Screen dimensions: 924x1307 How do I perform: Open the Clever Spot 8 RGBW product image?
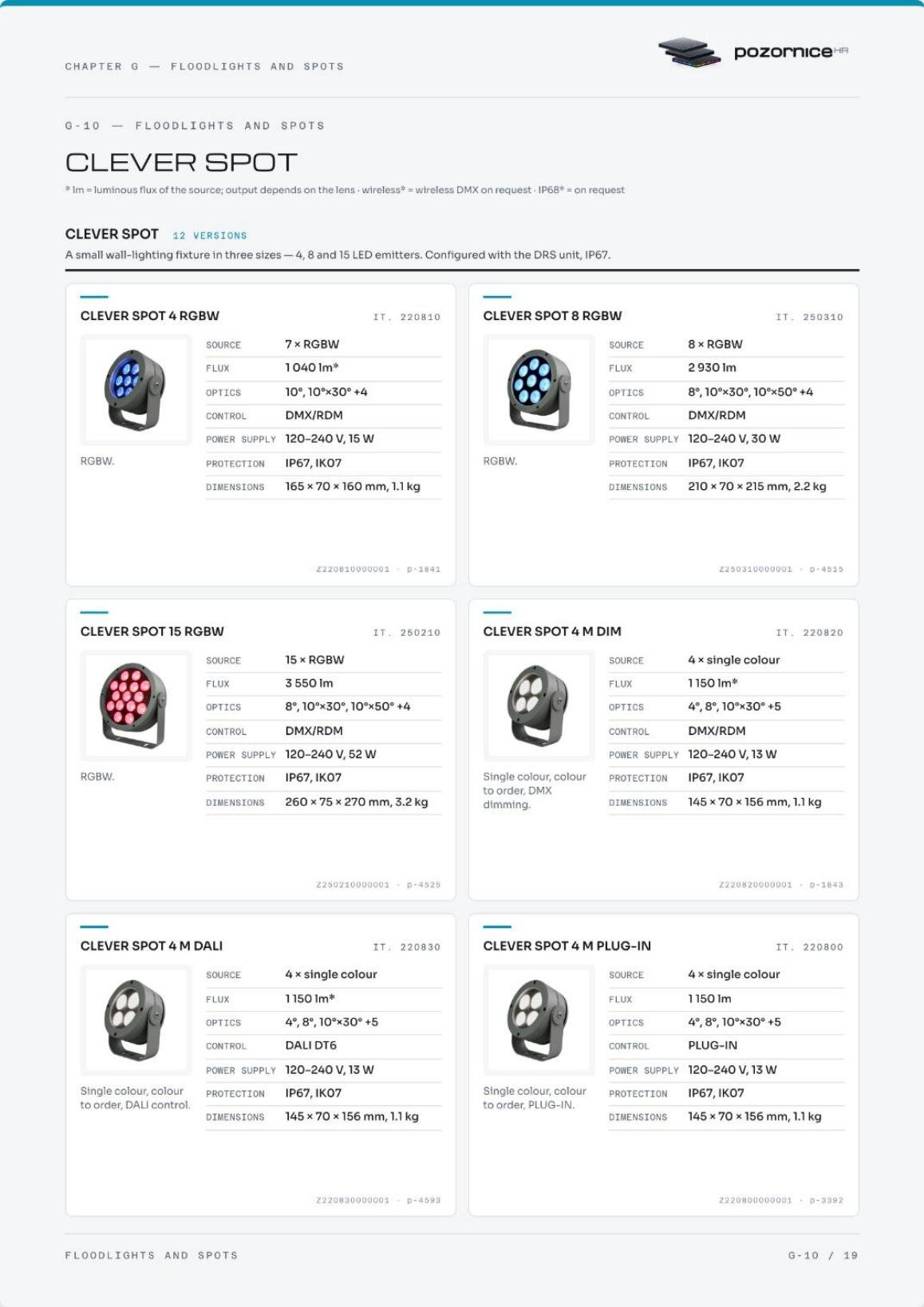pyautogui.click(x=539, y=390)
